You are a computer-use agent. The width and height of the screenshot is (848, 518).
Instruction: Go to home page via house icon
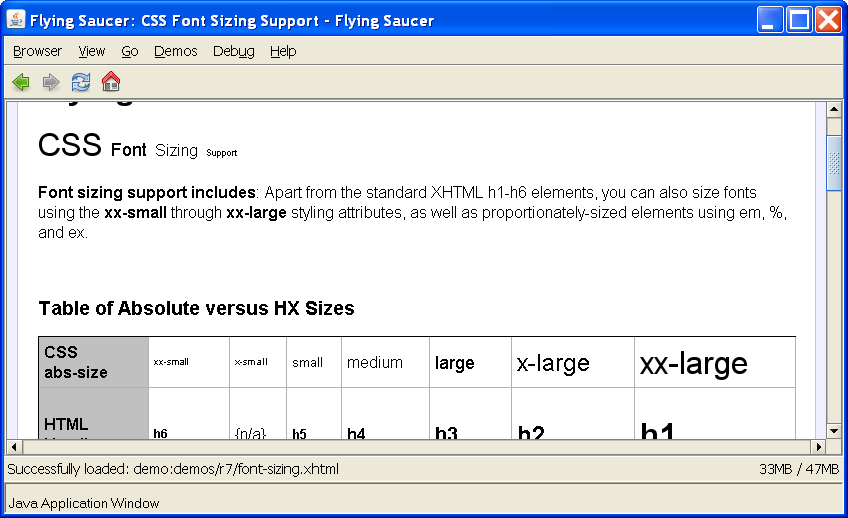coord(111,82)
